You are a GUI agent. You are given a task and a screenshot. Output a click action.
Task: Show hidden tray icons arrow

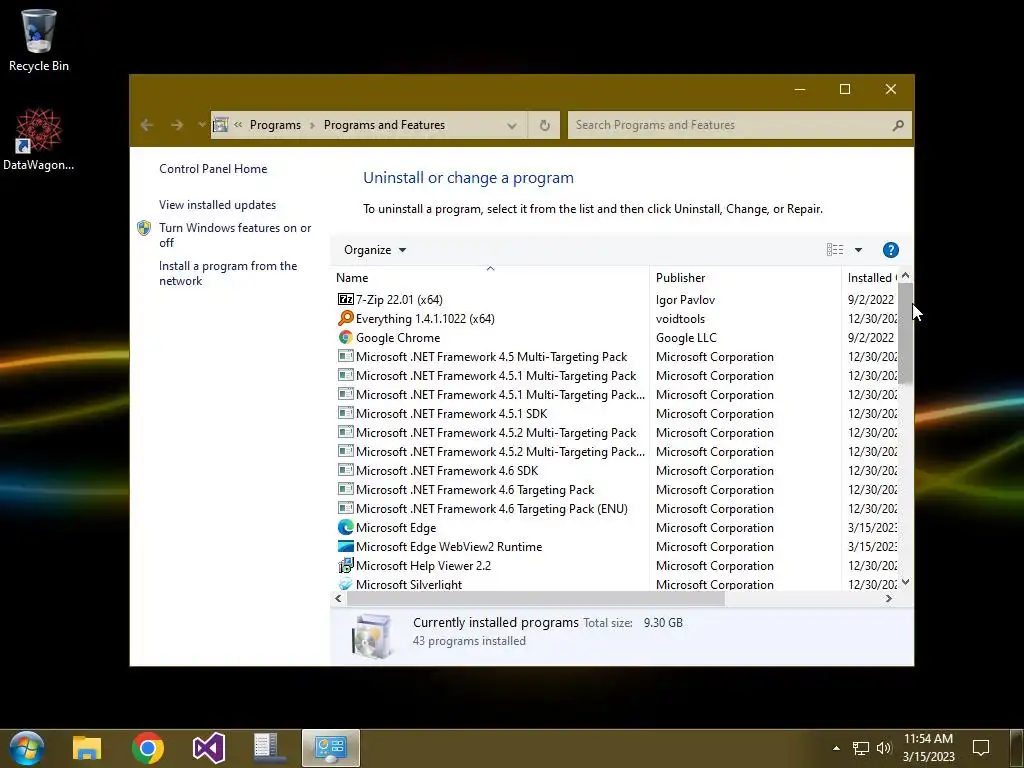[836, 748]
